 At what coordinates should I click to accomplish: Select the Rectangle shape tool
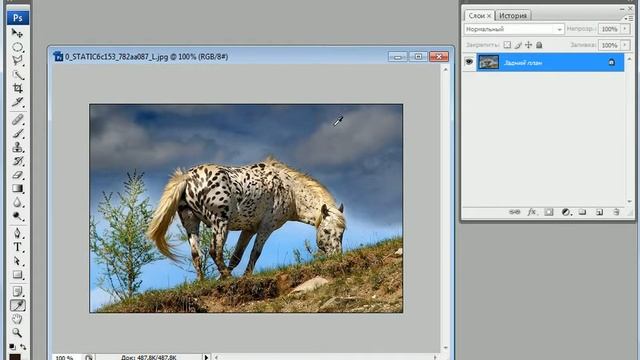pyautogui.click(x=17, y=274)
